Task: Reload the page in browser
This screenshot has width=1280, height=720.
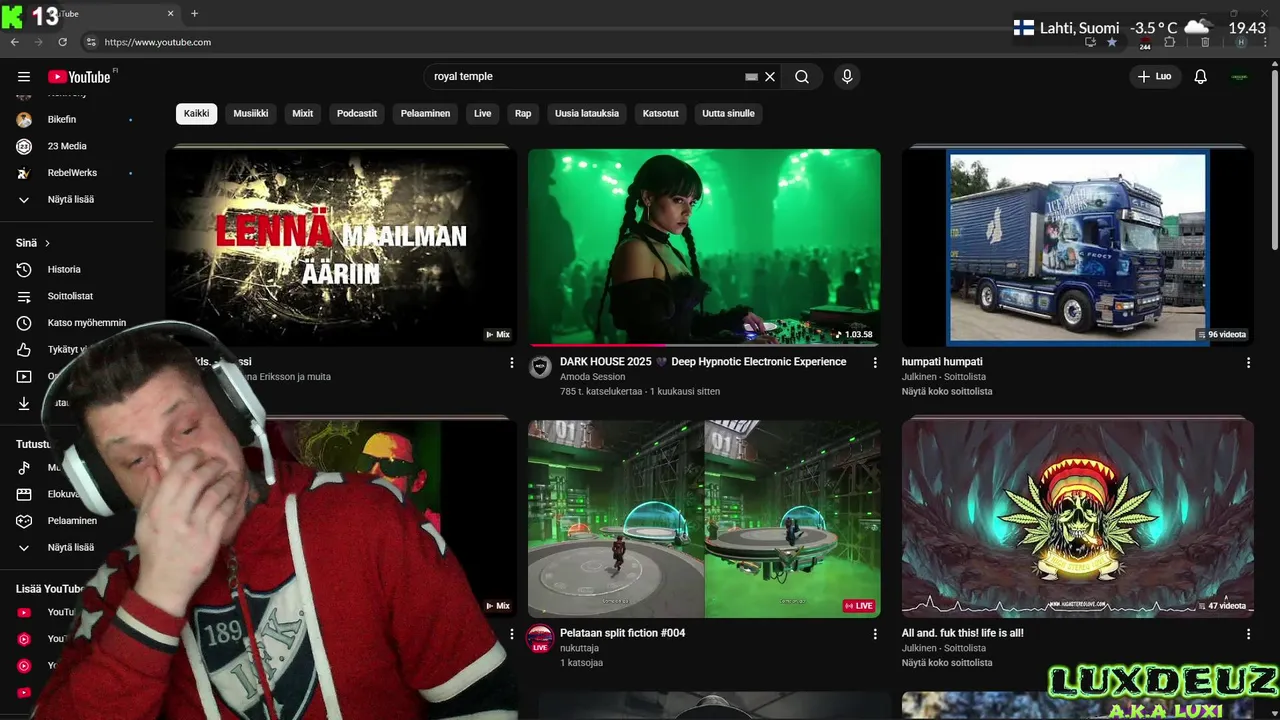Action: [x=62, y=42]
